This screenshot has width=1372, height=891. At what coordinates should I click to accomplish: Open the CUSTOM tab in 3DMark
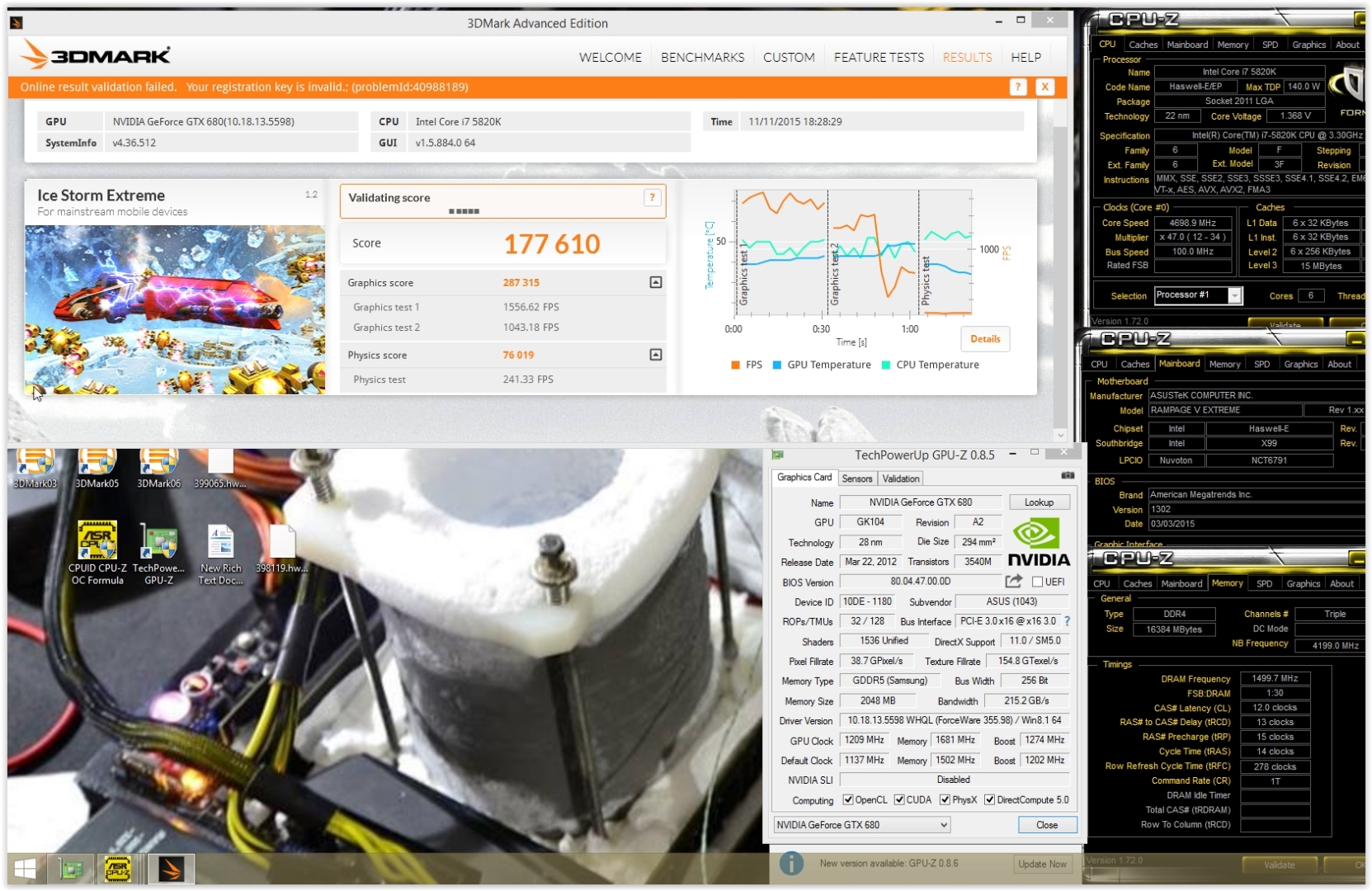789,57
